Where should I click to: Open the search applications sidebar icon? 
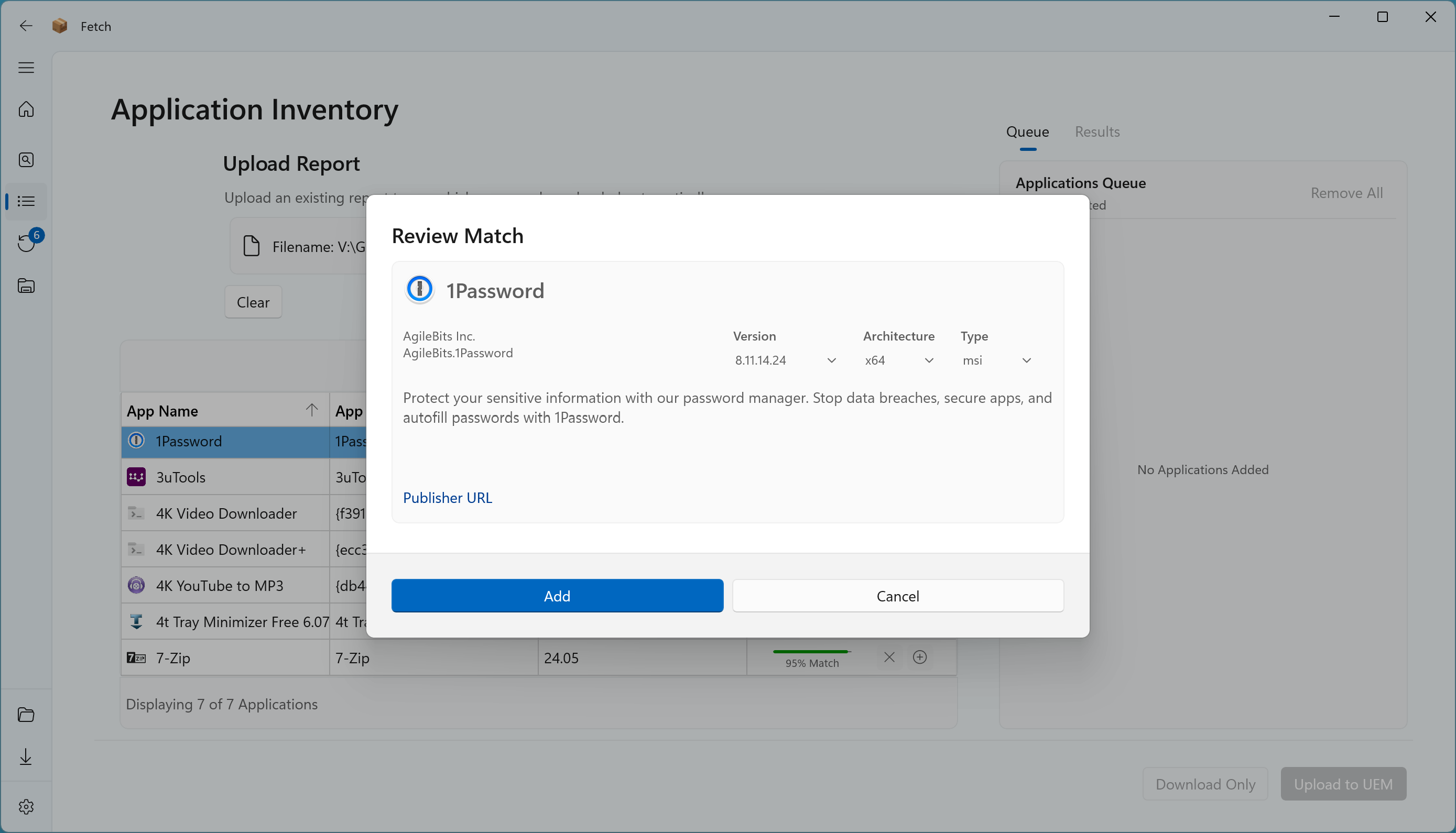[x=26, y=160]
